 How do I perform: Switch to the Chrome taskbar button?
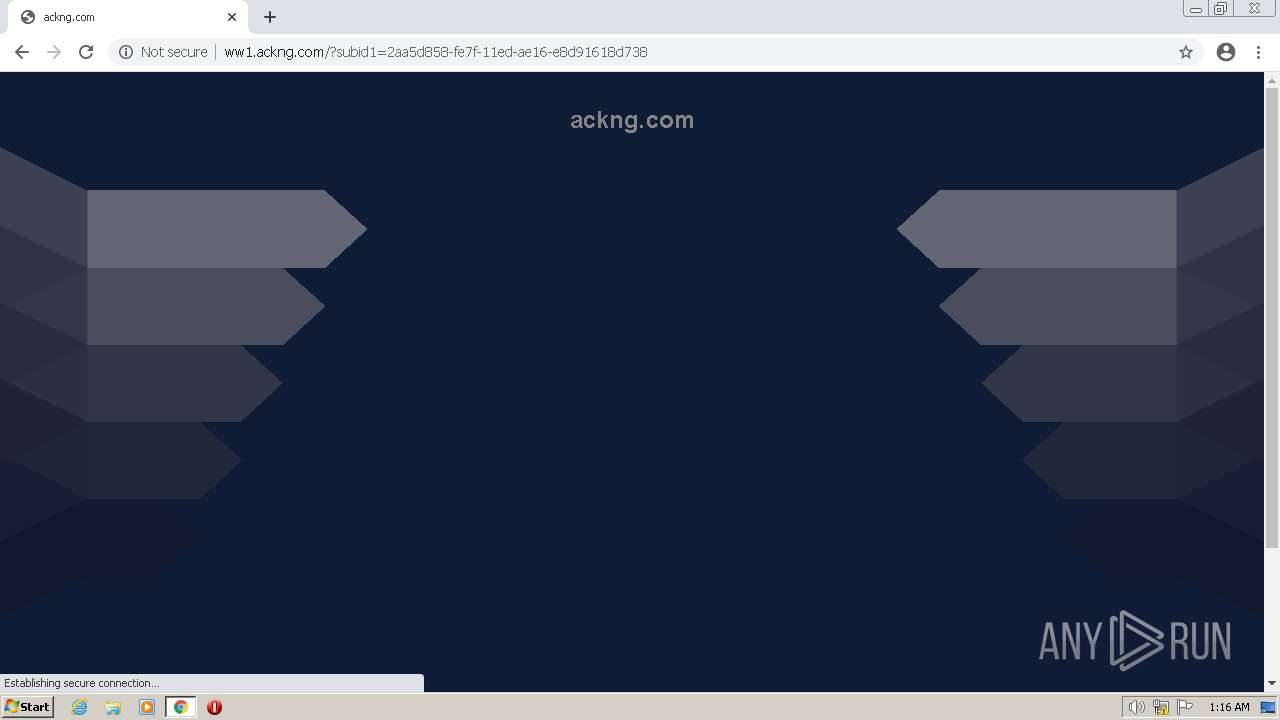click(181, 707)
